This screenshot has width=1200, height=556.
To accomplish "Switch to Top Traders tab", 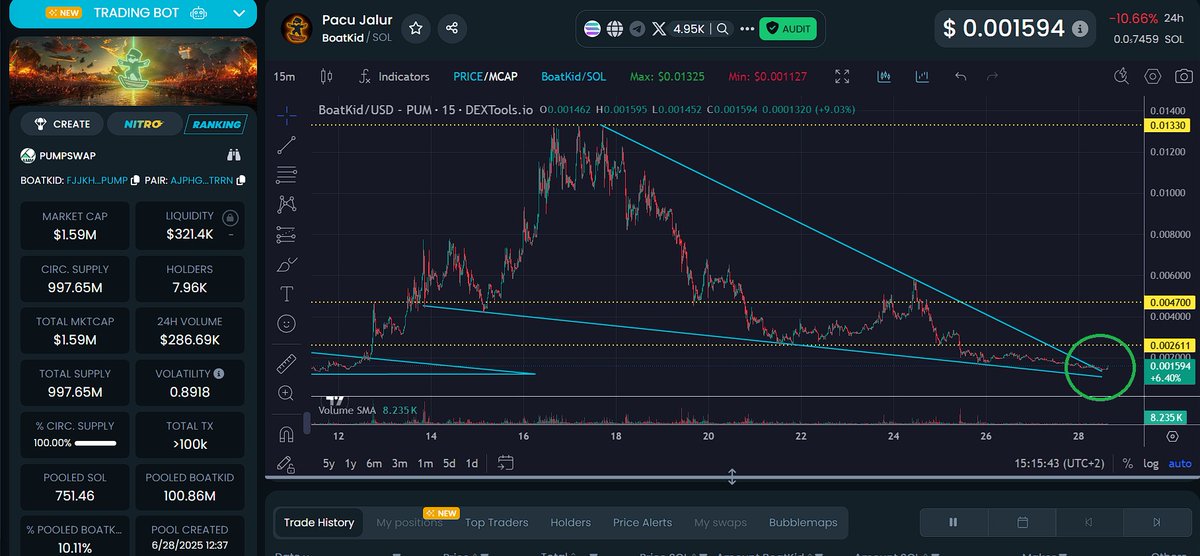I will pyautogui.click(x=496, y=522).
